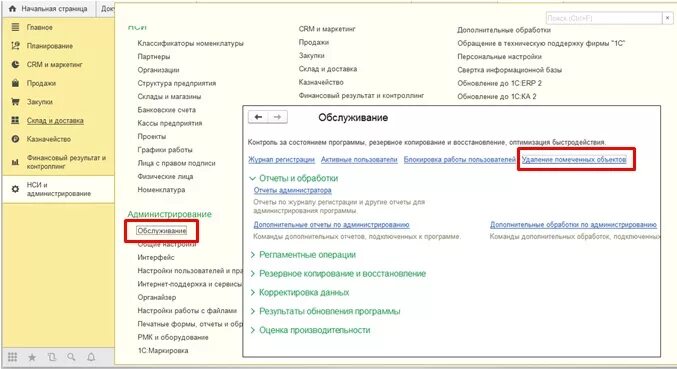Open Физические лица item
Screen dimensions: 677x369
click(165, 177)
